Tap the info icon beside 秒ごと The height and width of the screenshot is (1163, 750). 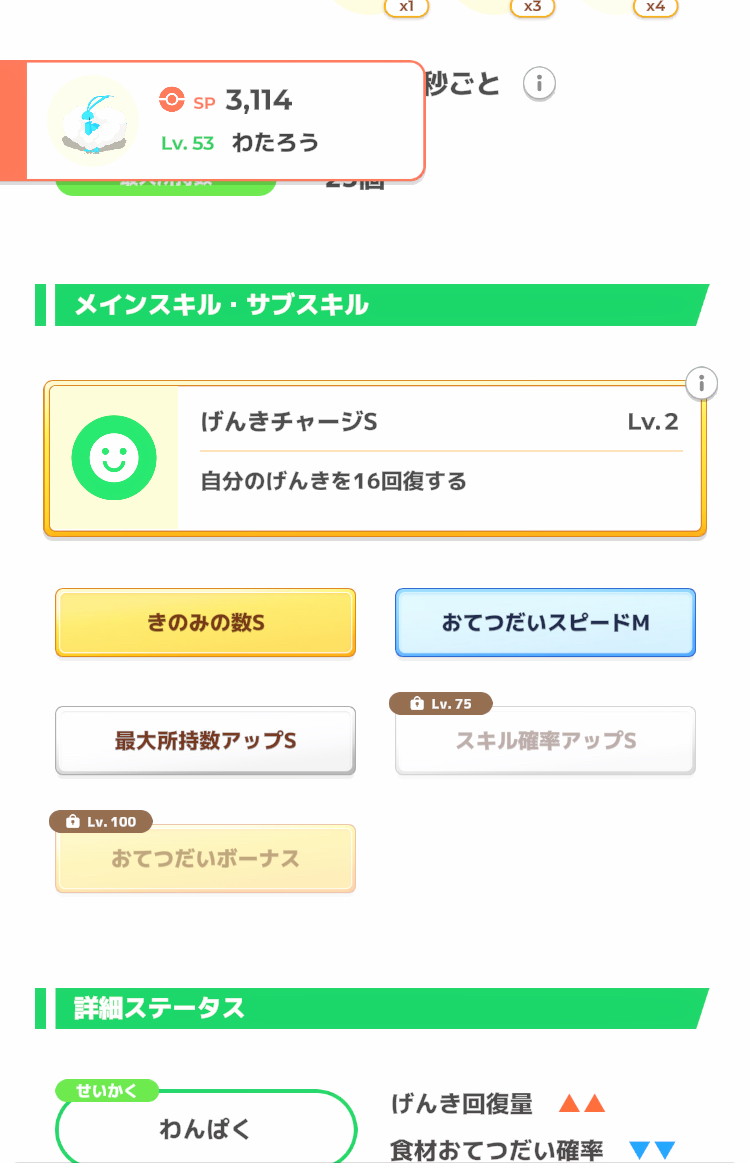pyautogui.click(x=539, y=84)
